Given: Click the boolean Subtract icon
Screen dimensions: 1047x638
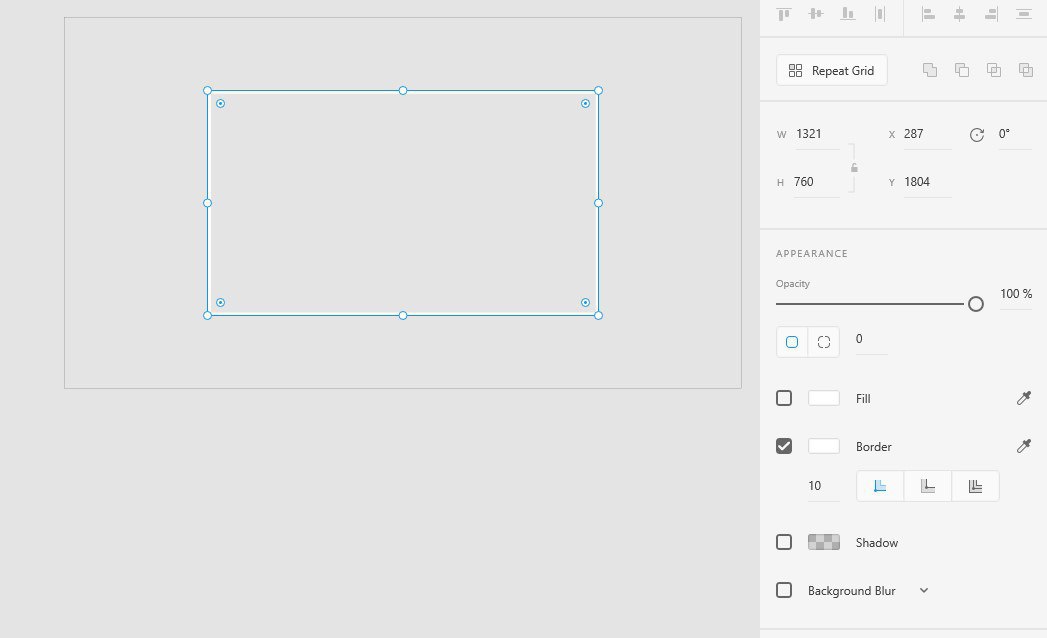Looking at the screenshot, I should point(962,70).
